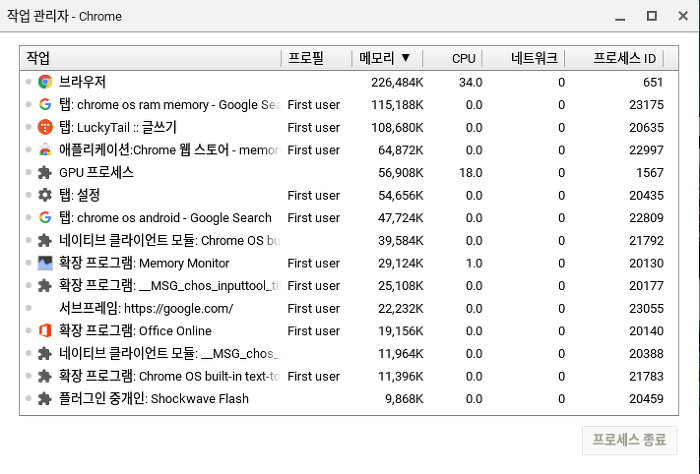Viewport: 700px width, 474px height.
Task: Toggle the descending sort arrow next to 메모리
Action: [x=406, y=58]
